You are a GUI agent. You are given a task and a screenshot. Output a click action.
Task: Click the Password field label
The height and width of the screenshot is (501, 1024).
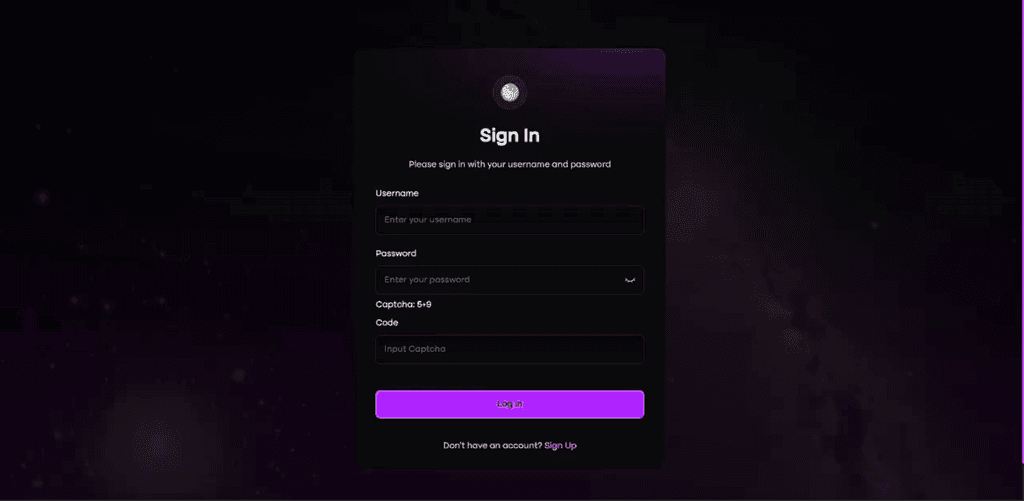pyautogui.click(x=396, y=253)
